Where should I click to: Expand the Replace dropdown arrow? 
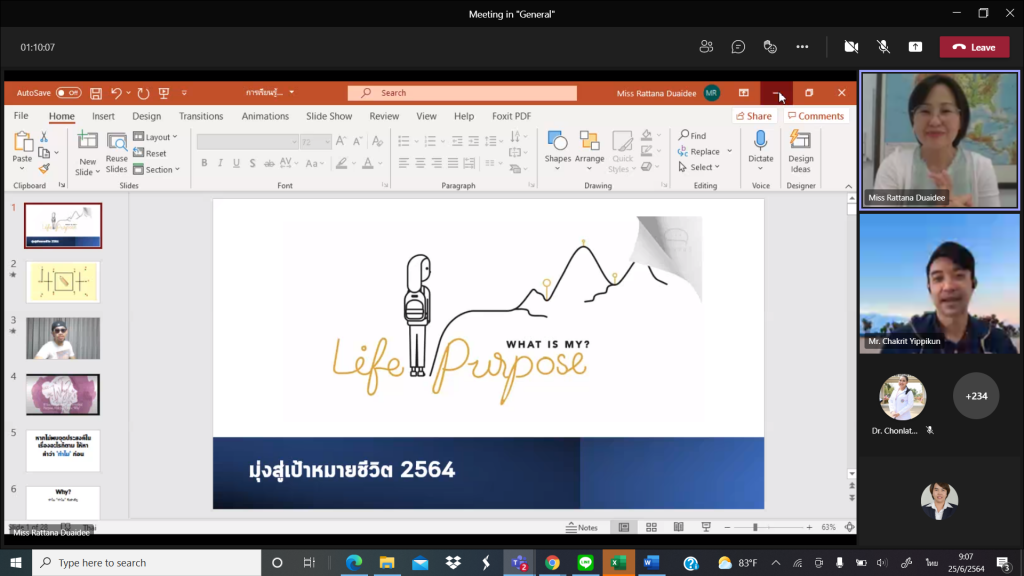[x=729, y=152]
